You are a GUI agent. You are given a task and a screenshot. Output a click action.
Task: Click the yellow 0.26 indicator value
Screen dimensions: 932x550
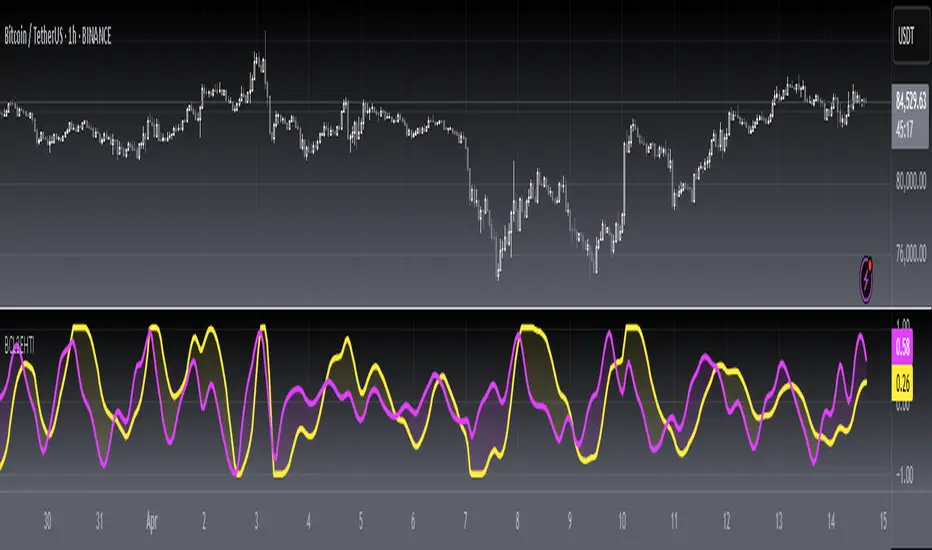(x=903, y=383)
